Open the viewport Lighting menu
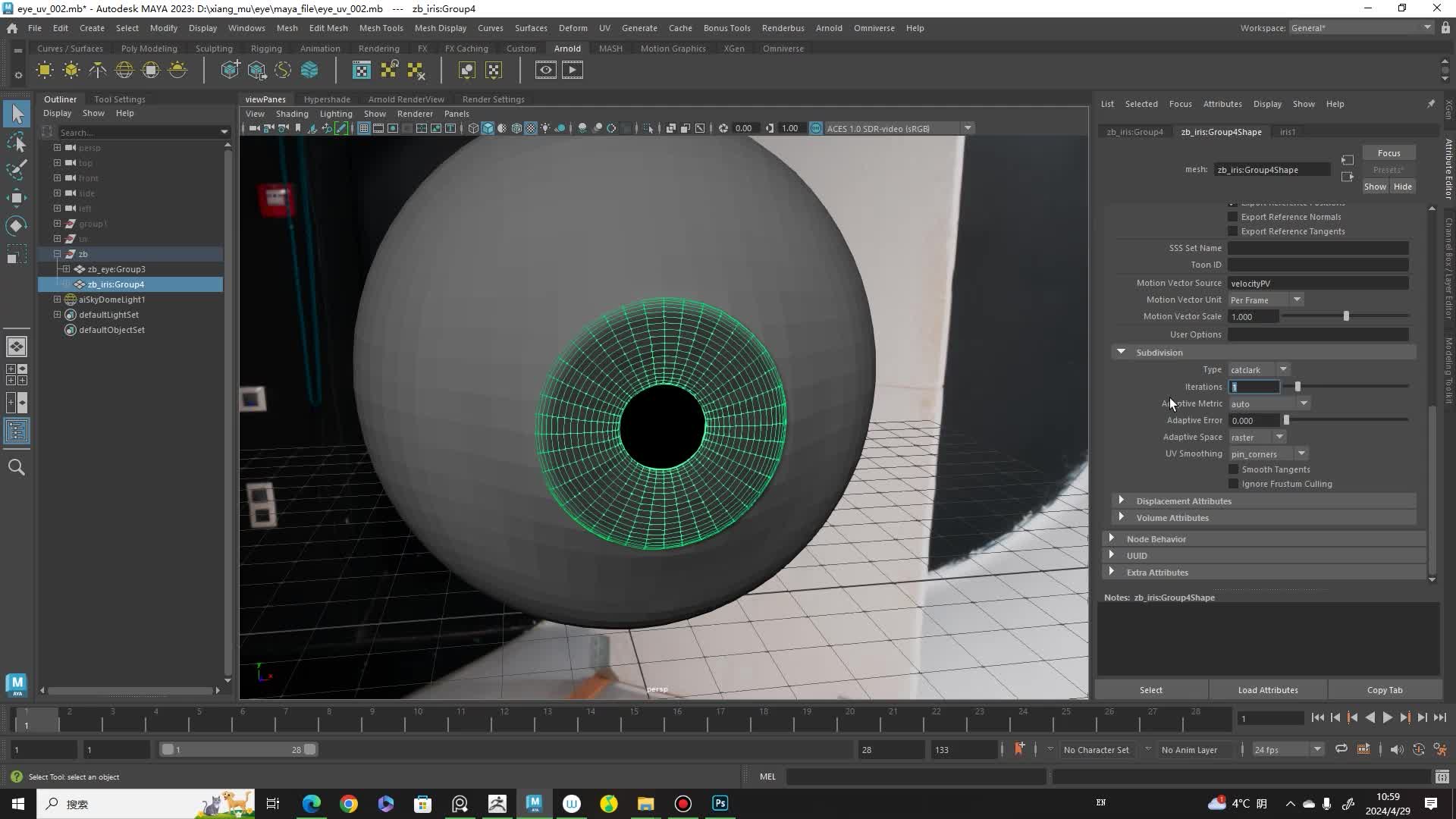Image resolution: width=1456 pixels, height=819 pixels. click(336, 114)
